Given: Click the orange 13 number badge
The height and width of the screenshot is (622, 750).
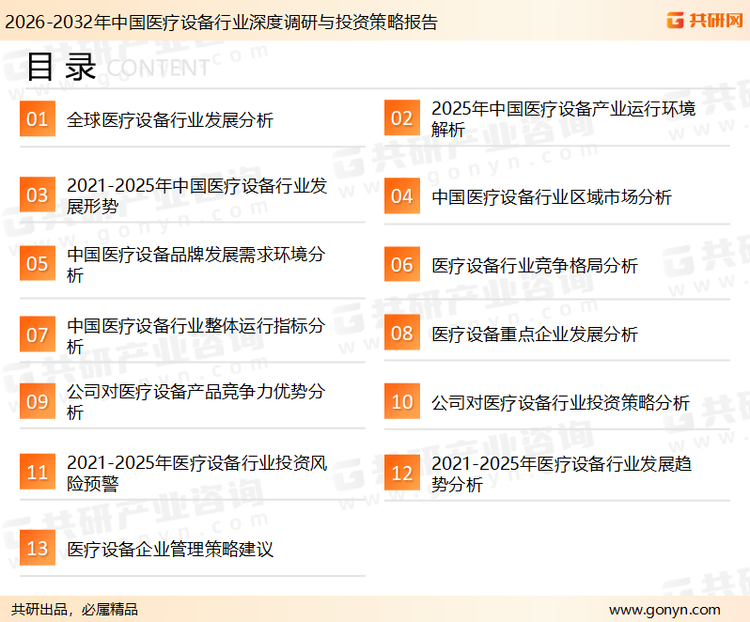Looking at the screenshot, I should (x=37, y=547).
